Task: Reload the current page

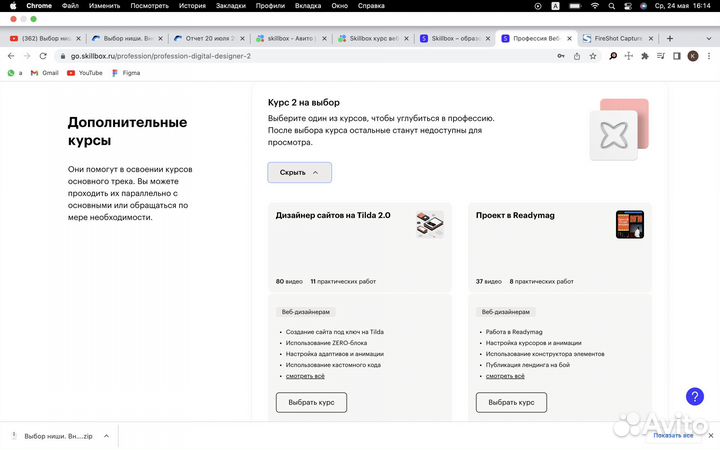Action: tap(43, 56)
